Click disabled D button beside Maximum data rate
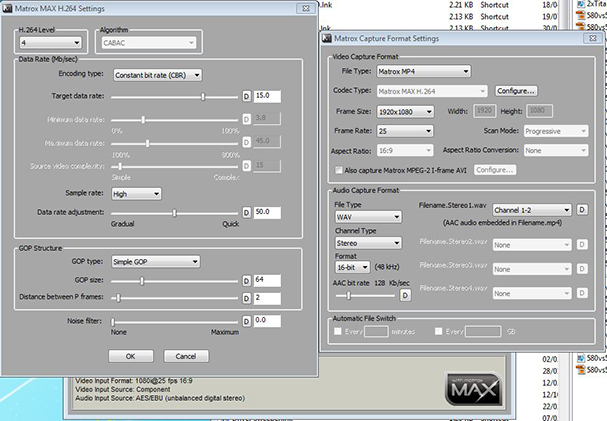 point(247,142)
